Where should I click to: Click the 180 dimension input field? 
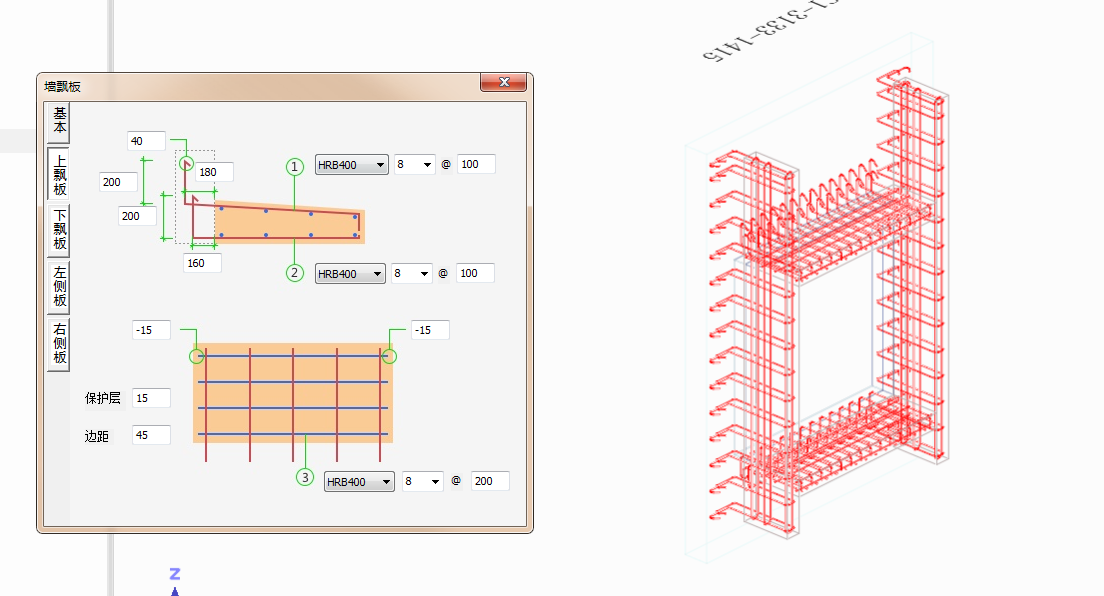click(x=214, y=172)
